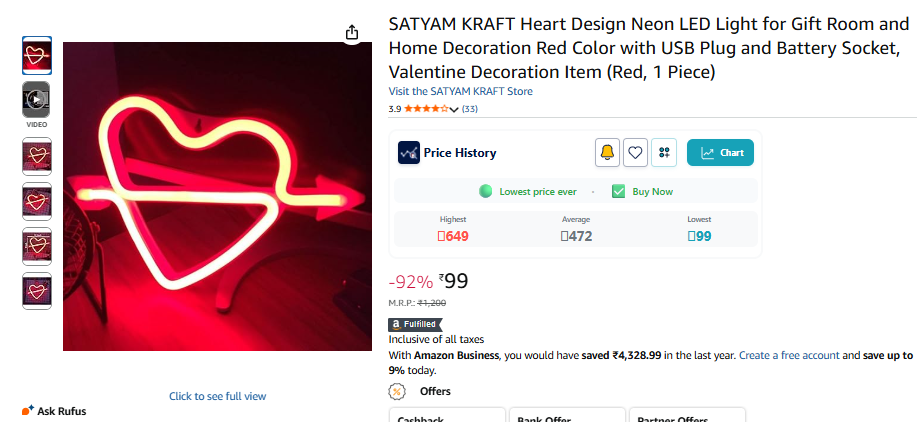This screenshot has height=422, width=921.
Task: Click the apps grid icon beside the heart
Action: pos(664,153)
